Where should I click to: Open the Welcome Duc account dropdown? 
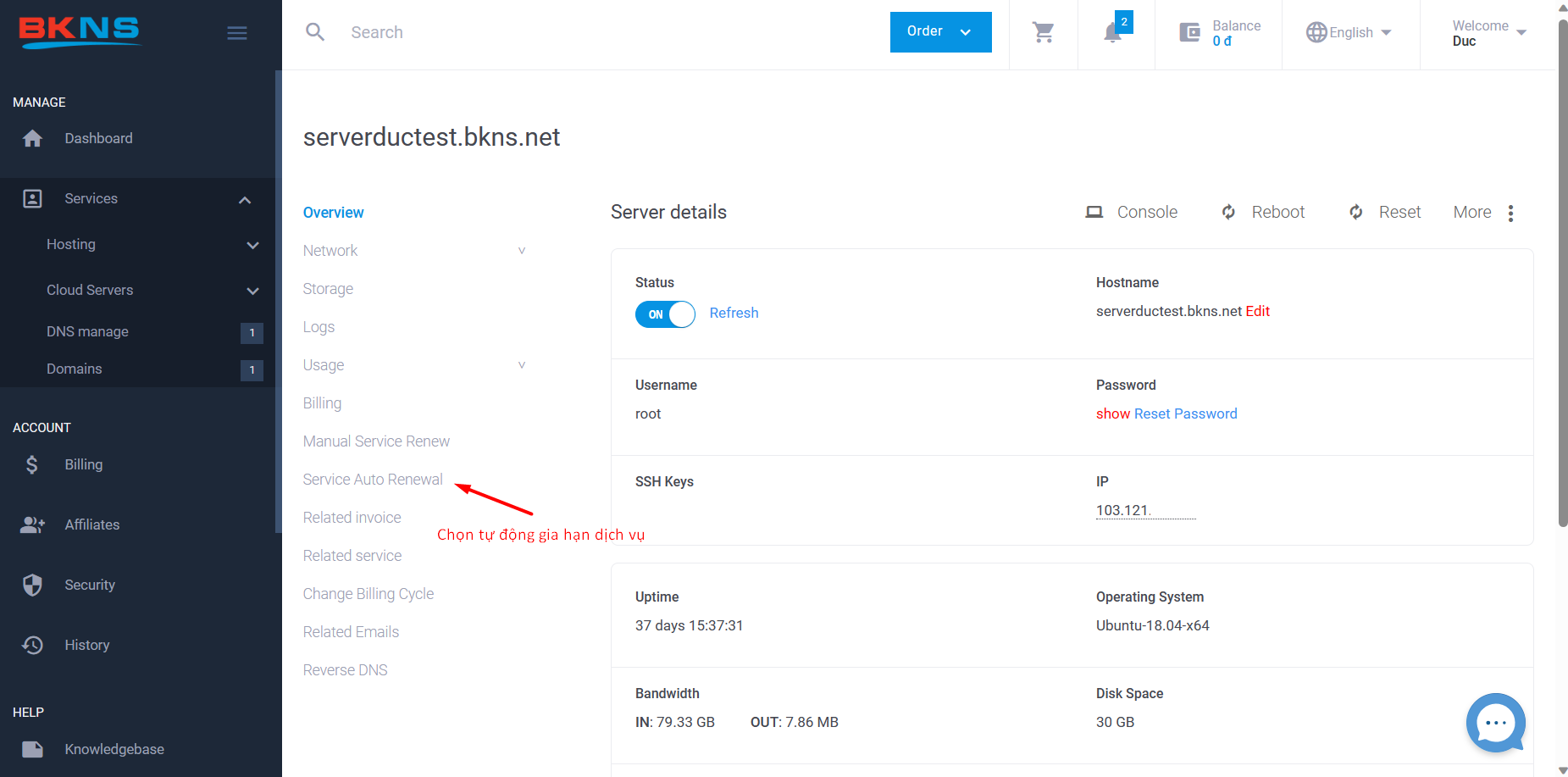(1488, 33)
